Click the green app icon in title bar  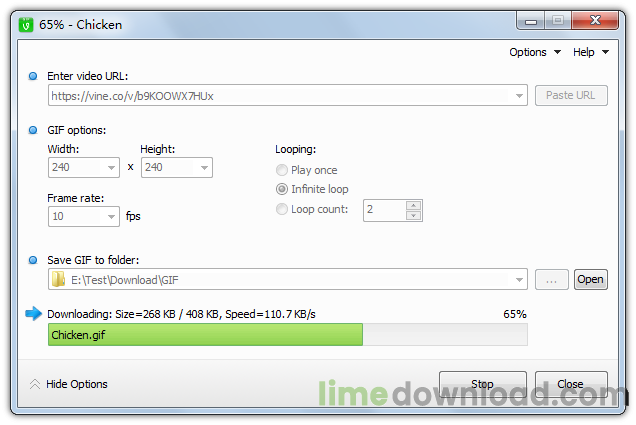click(x=26, y=25)
